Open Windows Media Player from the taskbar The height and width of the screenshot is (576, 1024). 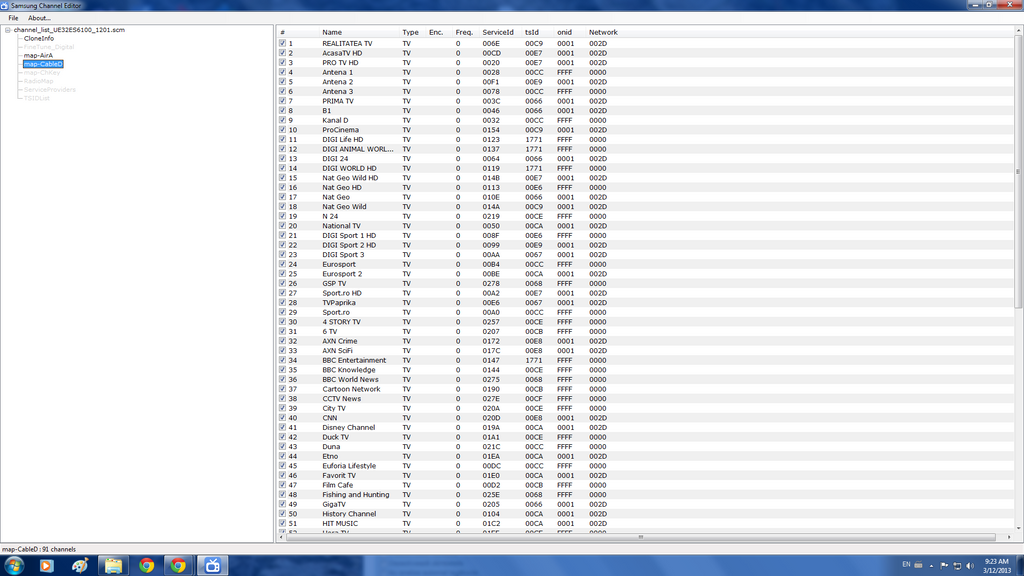46,565
